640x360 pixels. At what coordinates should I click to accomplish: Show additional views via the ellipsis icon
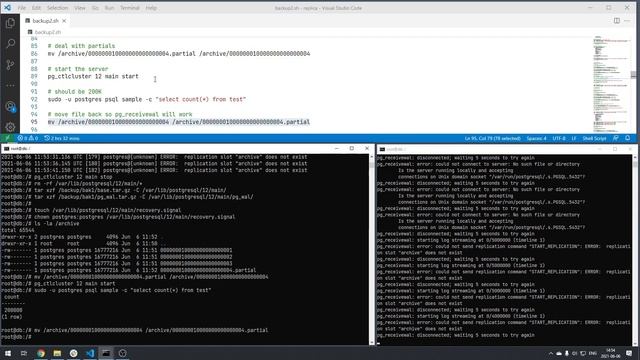(10, 86)
